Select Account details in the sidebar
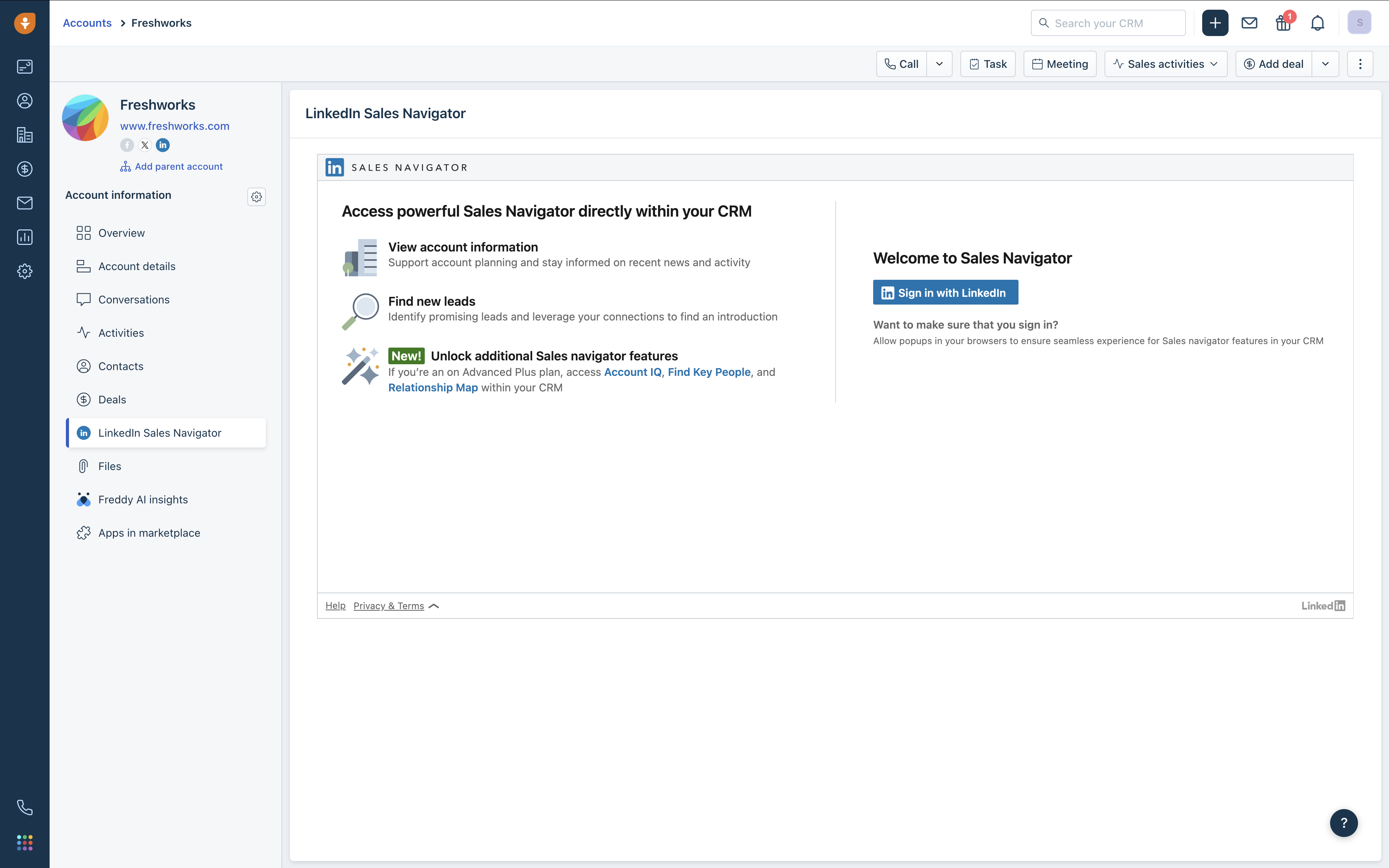 pos(136,266)
